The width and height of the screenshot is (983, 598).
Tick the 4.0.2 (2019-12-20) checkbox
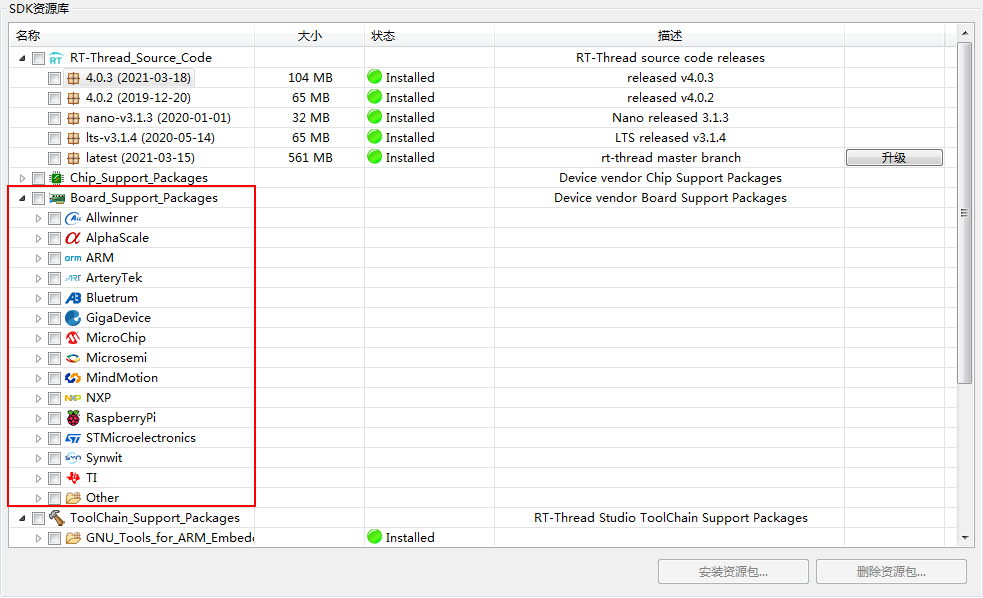point(55,98)
